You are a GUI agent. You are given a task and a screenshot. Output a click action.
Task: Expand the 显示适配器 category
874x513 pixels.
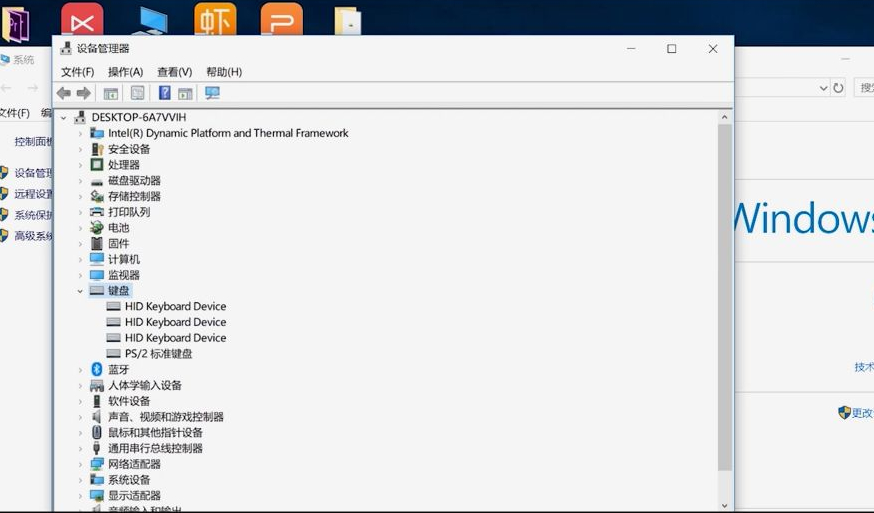coord(81,496)
